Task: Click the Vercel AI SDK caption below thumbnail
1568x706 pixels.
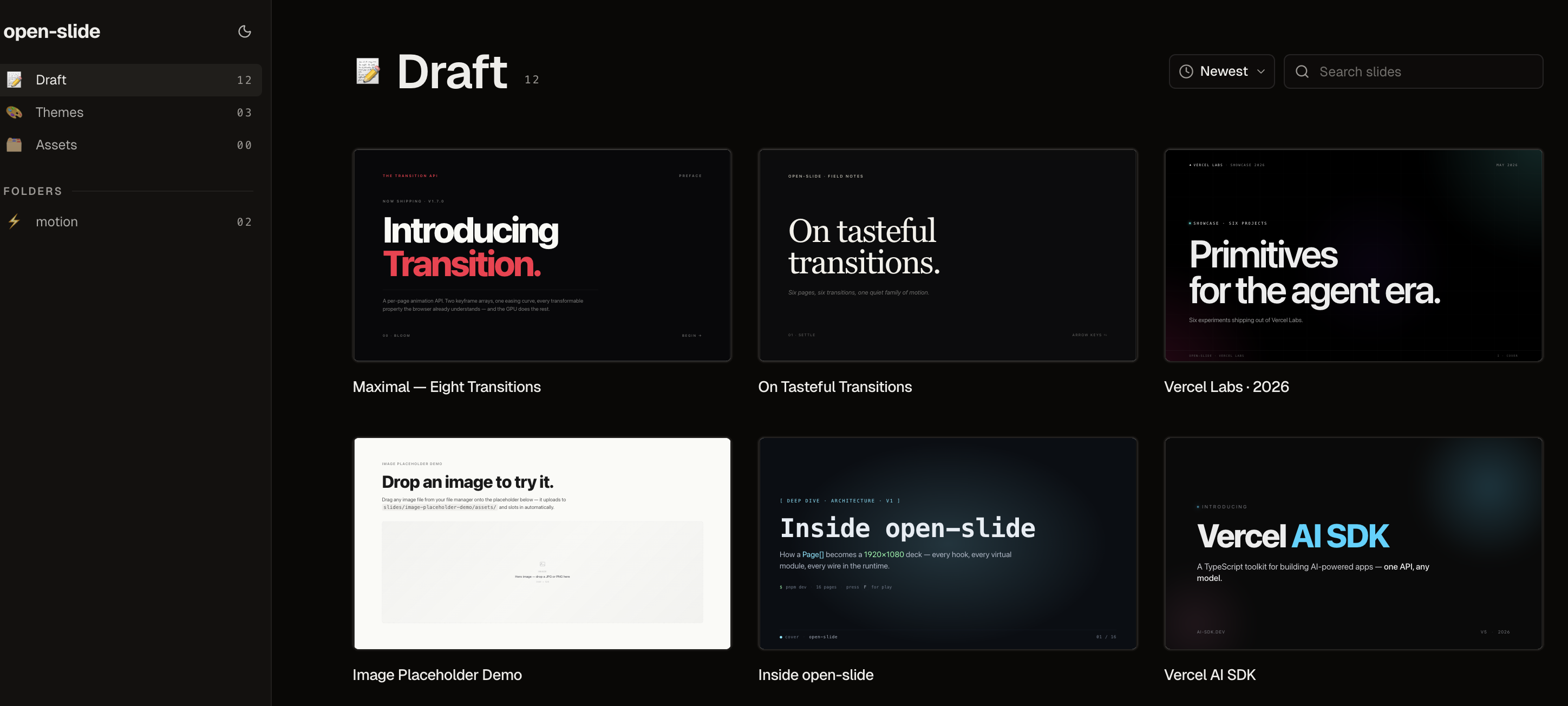Action: coord(1210,675)
